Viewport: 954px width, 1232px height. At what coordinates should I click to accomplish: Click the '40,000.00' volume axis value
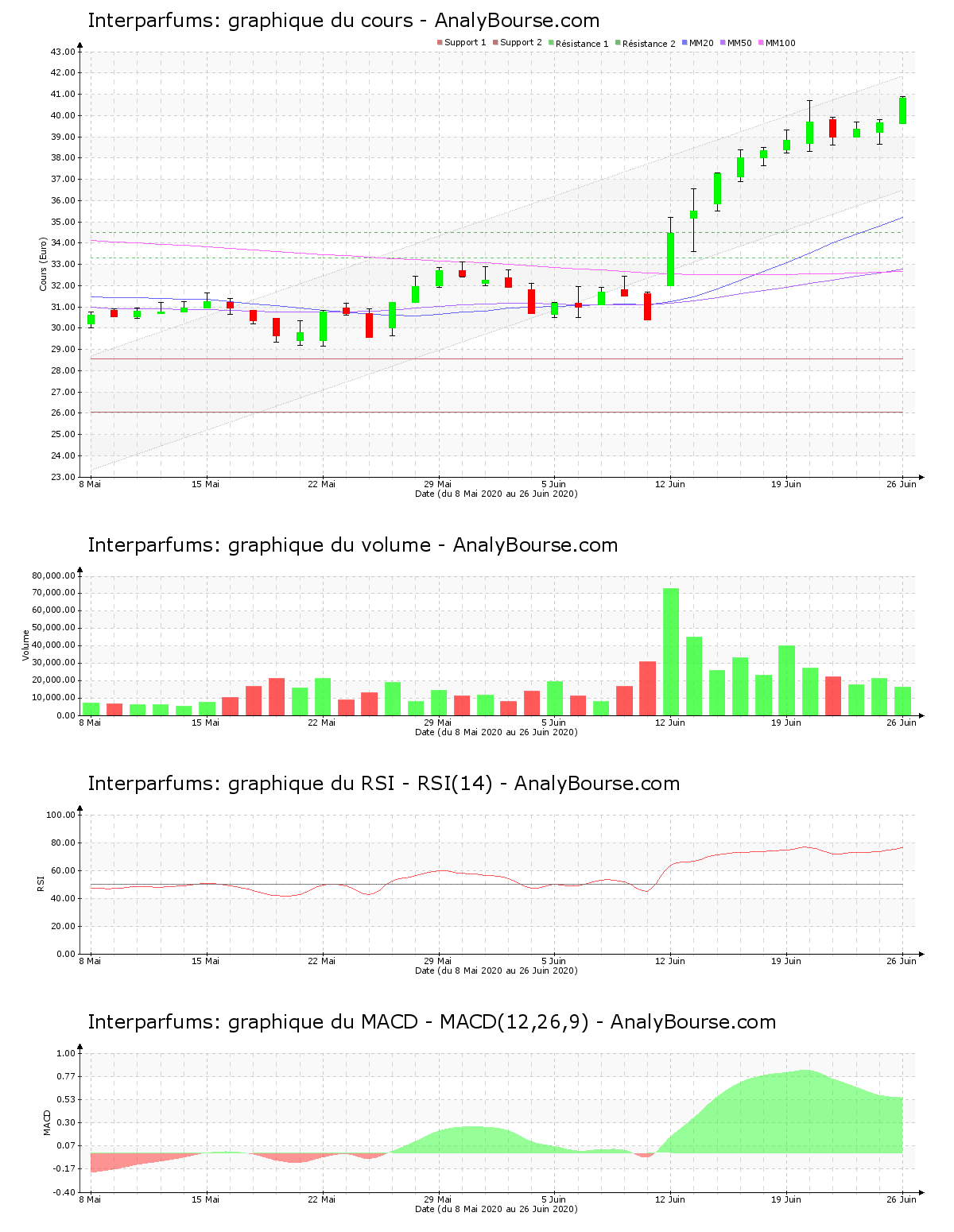pyautogui.click(x=54, y=645)
